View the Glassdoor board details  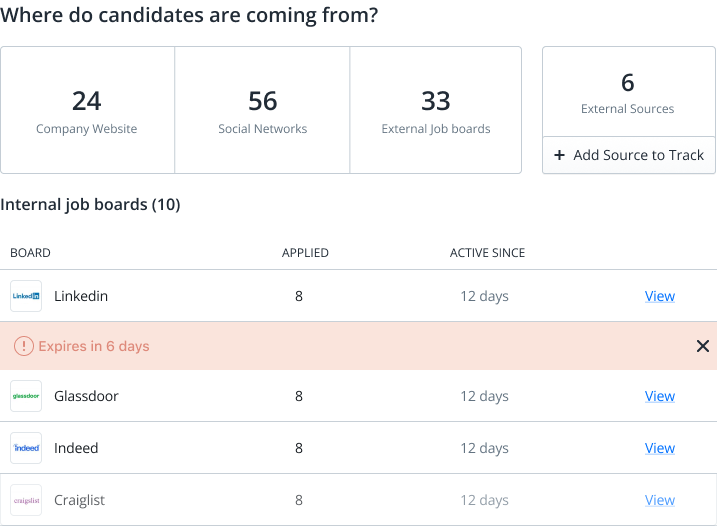click(x=659, y=396)
